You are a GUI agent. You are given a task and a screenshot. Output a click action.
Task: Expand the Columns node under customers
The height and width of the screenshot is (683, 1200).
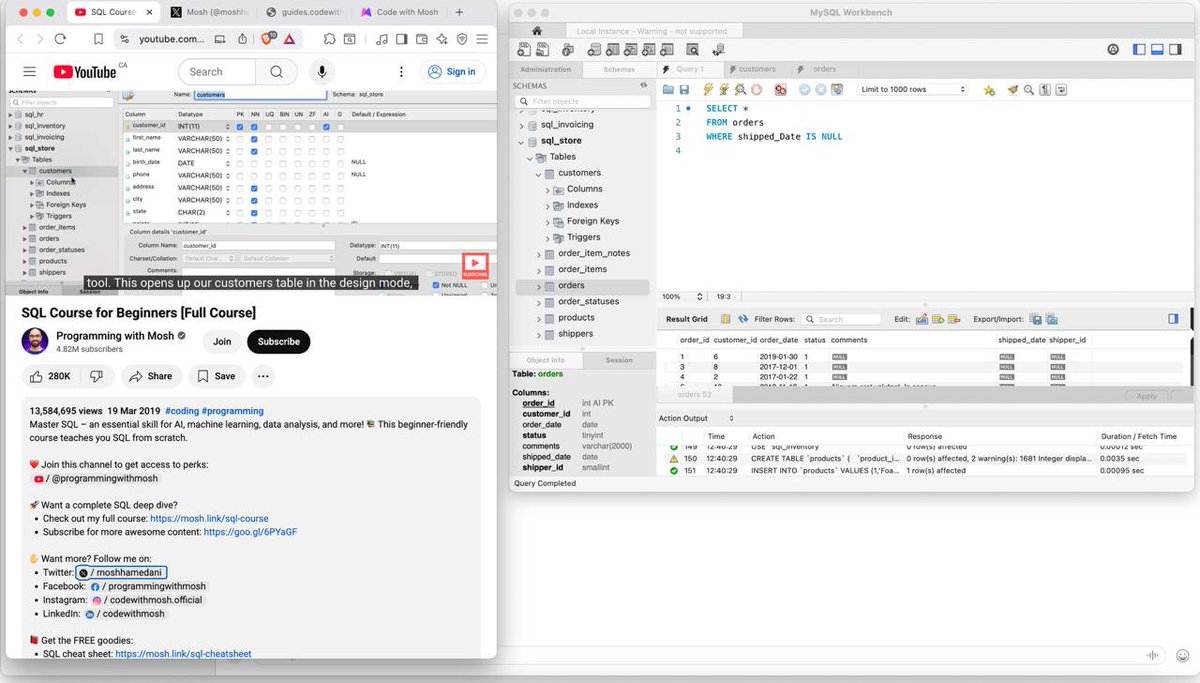tap(549, 189)
